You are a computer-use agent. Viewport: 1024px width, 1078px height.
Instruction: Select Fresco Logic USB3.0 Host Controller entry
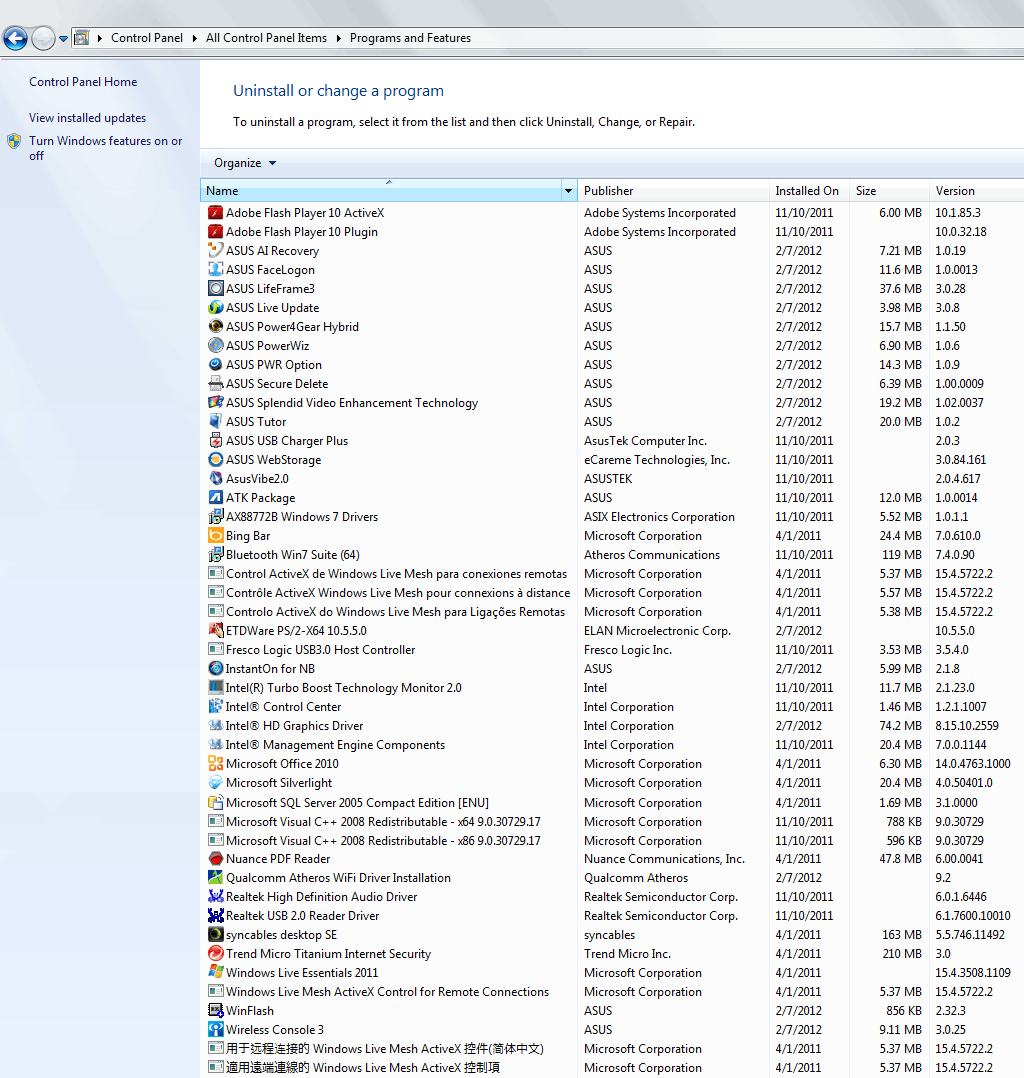(x=320, y=650)
